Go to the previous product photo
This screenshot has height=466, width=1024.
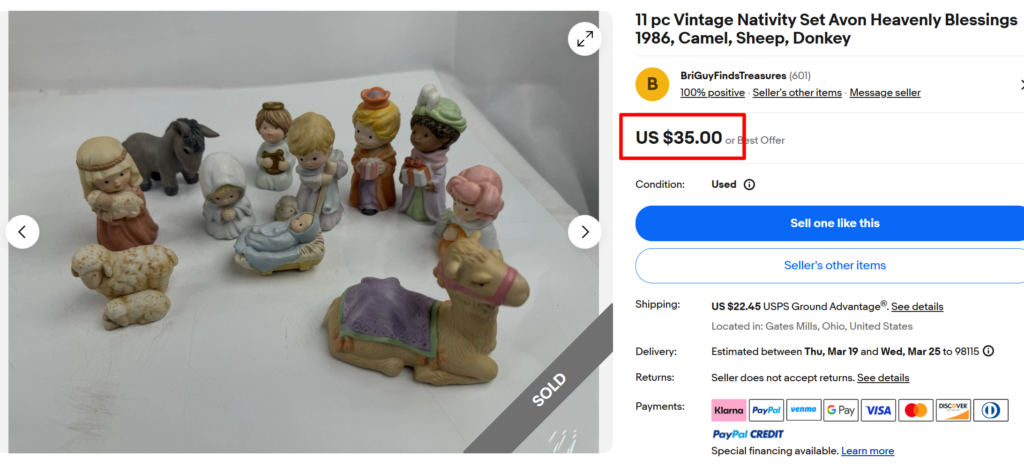[22, 232]
